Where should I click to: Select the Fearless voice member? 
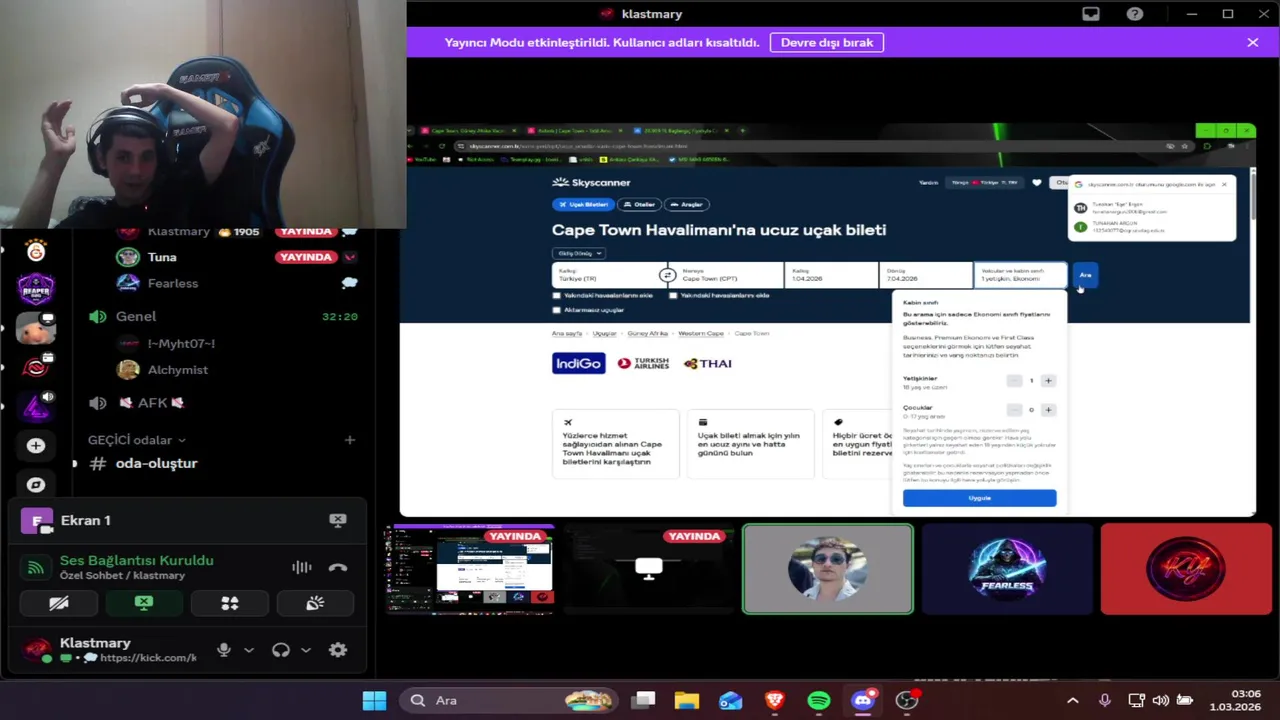[172, 283]
